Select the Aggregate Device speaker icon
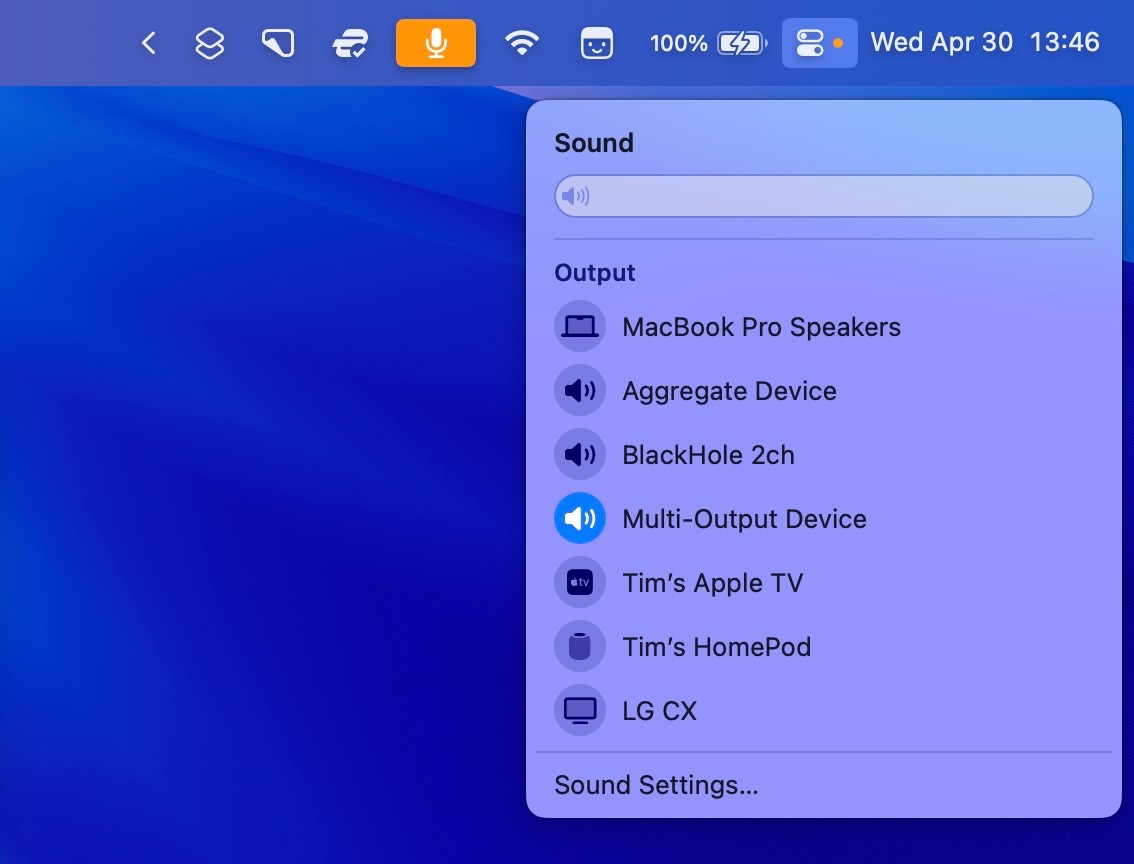 pos(580,390)
